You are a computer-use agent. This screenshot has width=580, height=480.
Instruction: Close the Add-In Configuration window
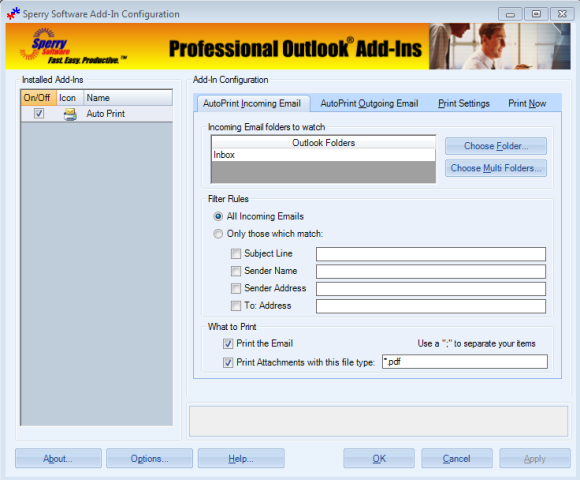562,14
